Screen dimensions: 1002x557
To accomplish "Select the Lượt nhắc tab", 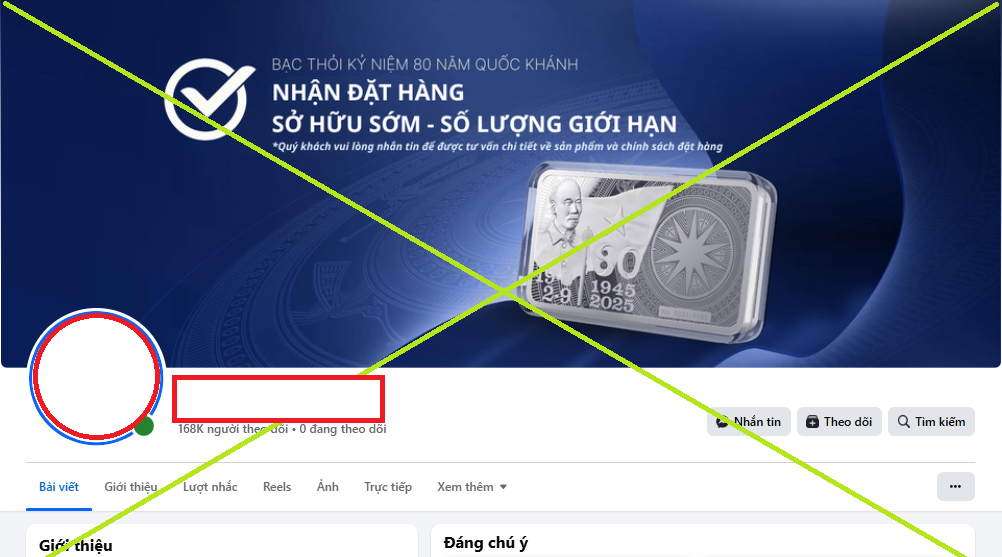I will click(210, 487).
